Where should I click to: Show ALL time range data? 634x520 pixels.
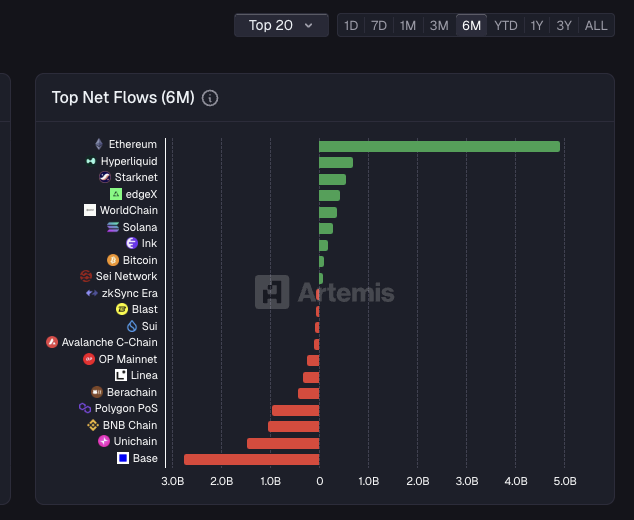click(x=596, y=25)
